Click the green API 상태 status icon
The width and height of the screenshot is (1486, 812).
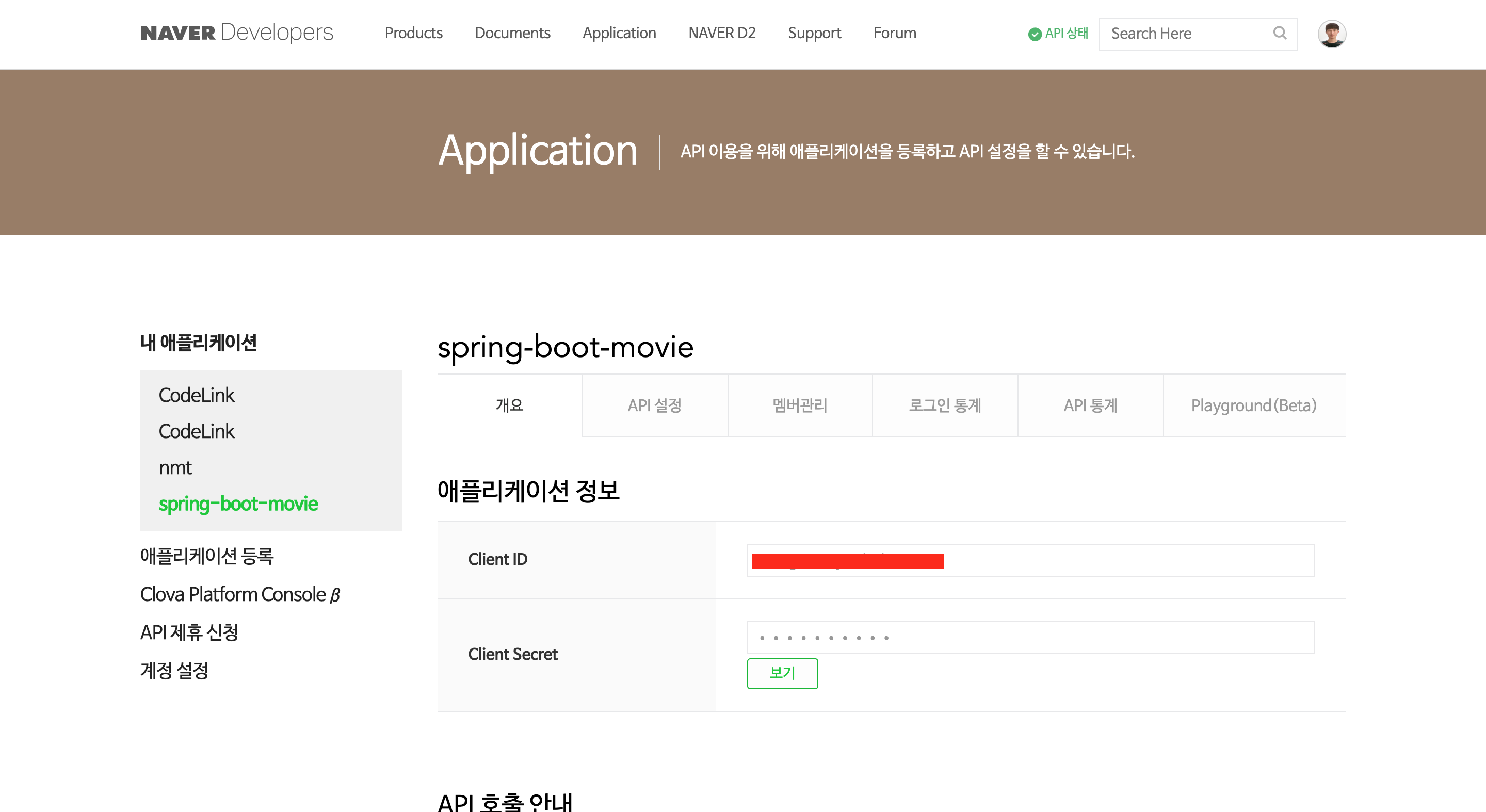click(1035, 34)
